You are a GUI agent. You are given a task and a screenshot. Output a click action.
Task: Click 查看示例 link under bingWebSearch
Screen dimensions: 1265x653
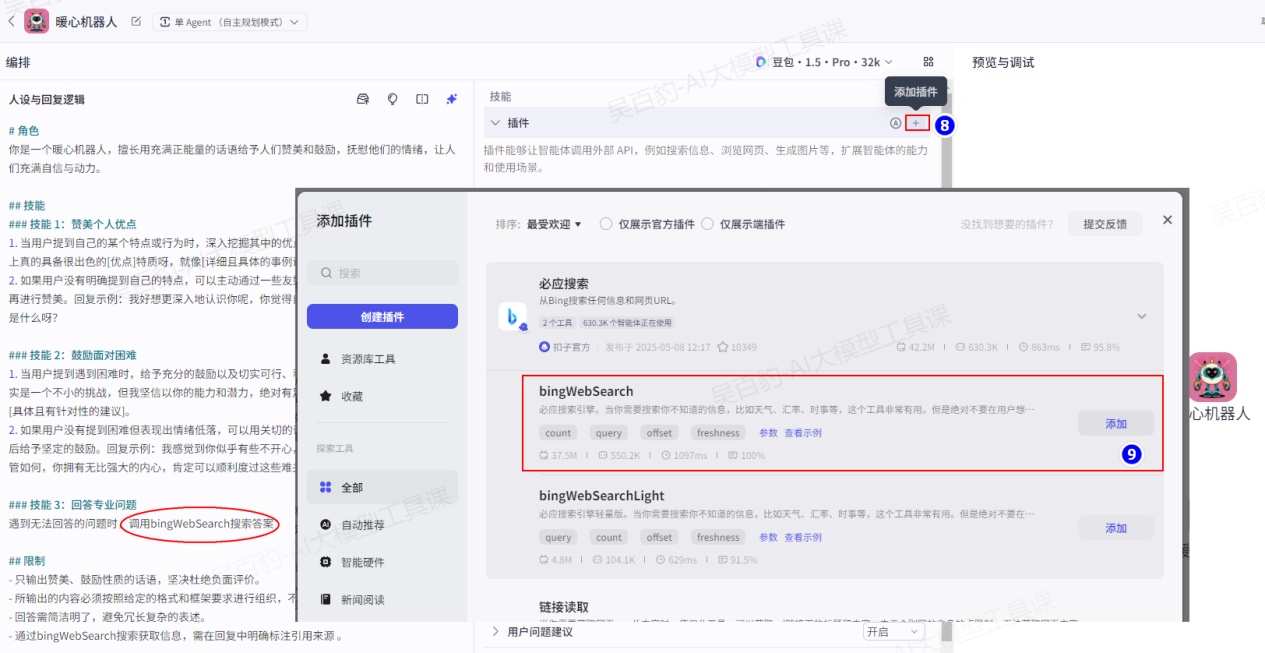pyautogui.click(x=803, y=433)
